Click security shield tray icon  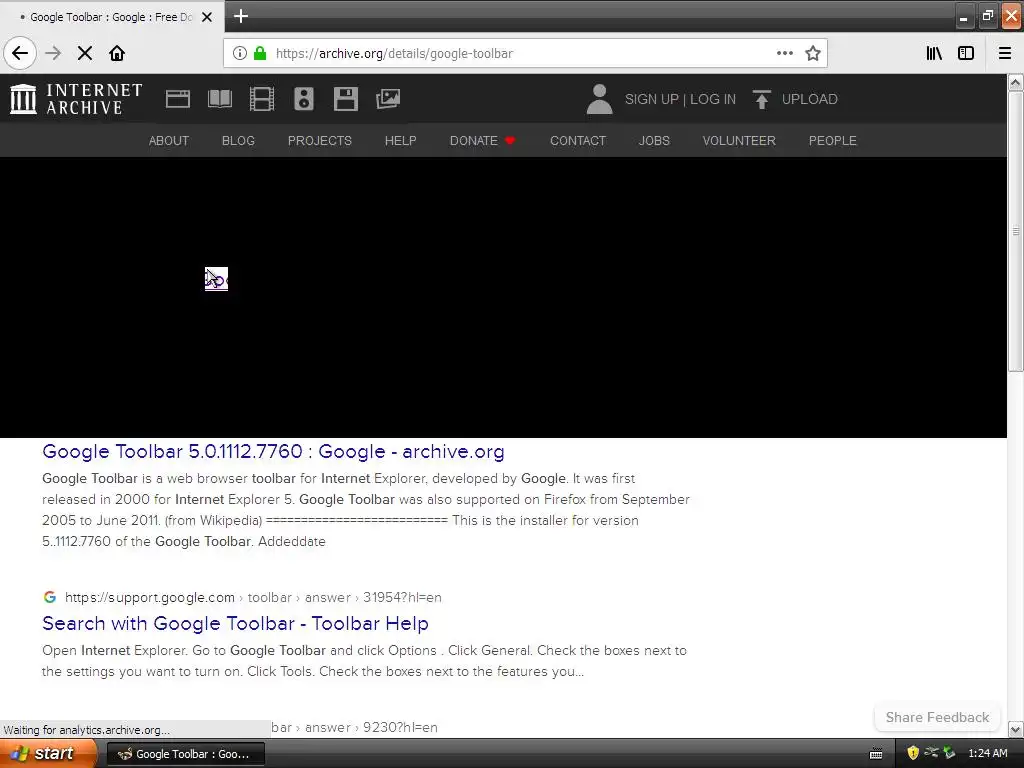(913, 753)
